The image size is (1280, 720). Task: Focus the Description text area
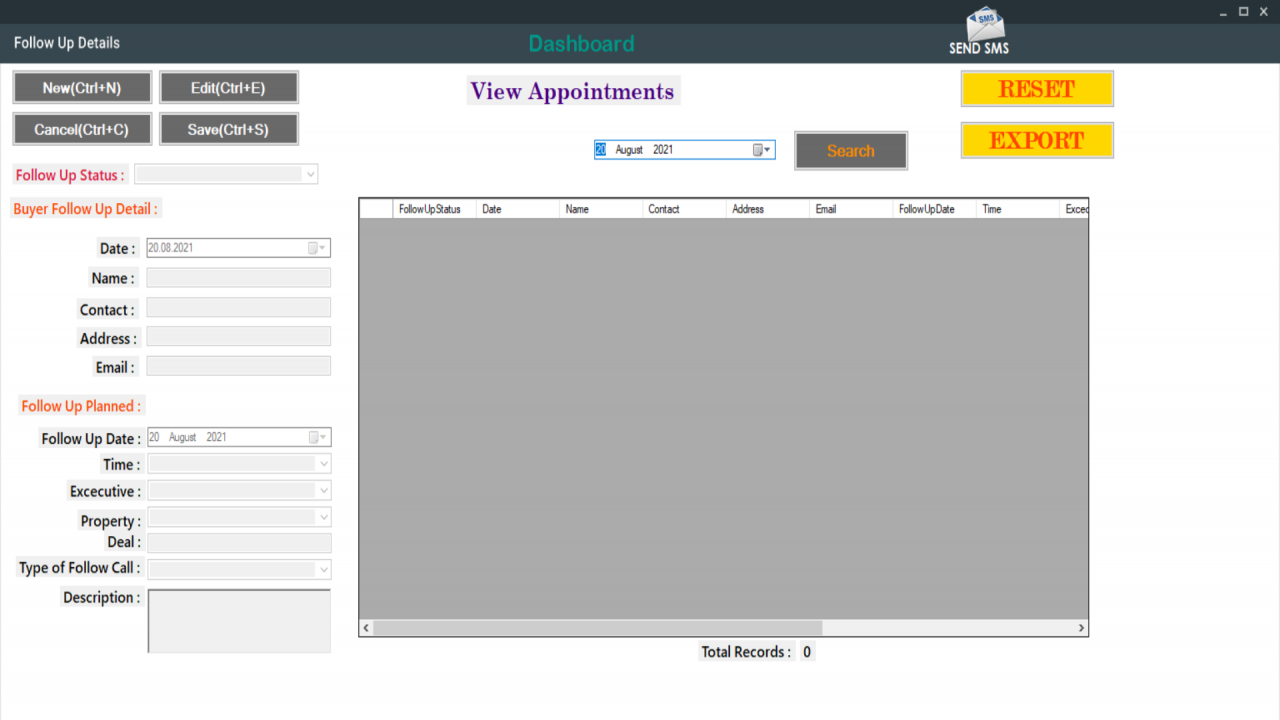(239, 621)
